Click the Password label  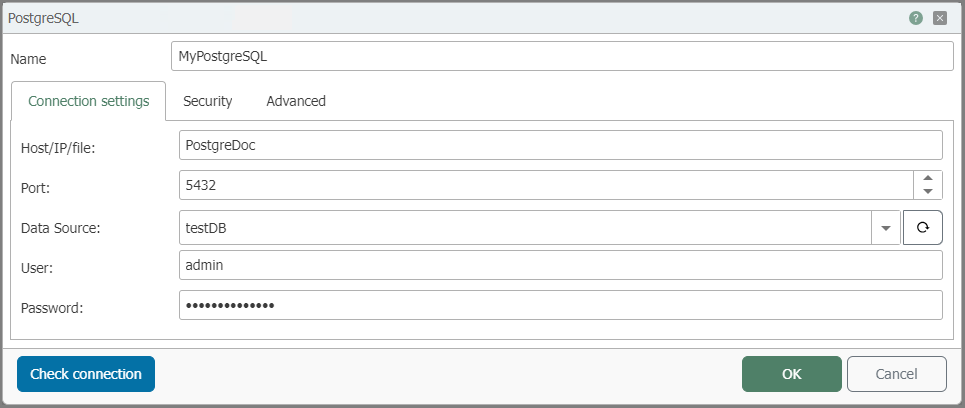point(52,308)
